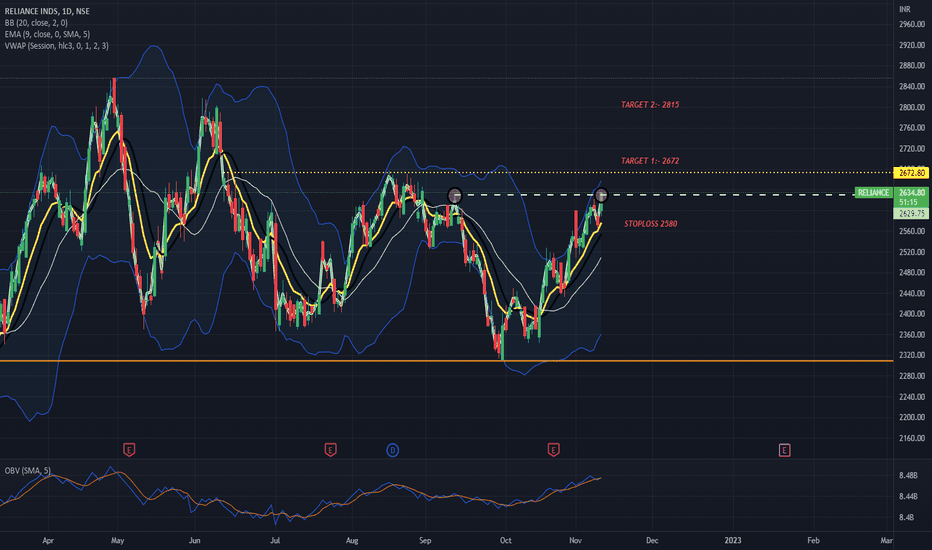Click the May label on the time axis
Viewport: 932px width, 550px height.
coord(117,540)
